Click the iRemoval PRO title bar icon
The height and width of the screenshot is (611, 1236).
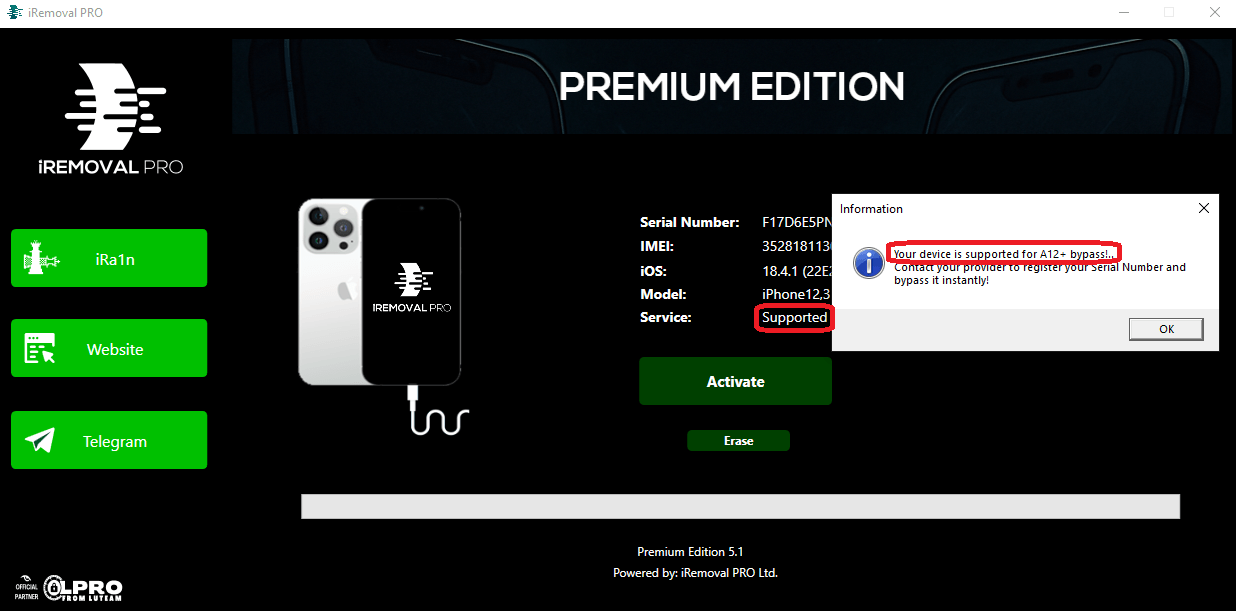[x=15, y=12]
